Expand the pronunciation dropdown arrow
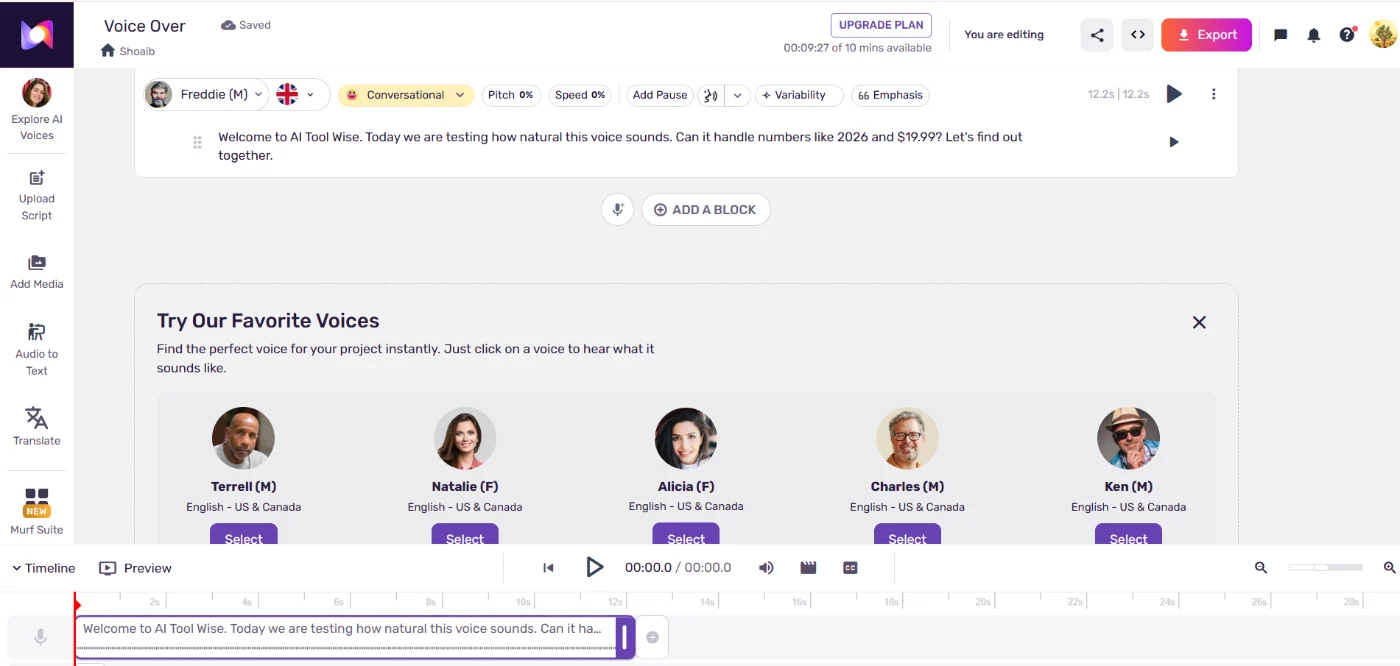This screenshot has width=1400, height=666. [x=737, y=95]
